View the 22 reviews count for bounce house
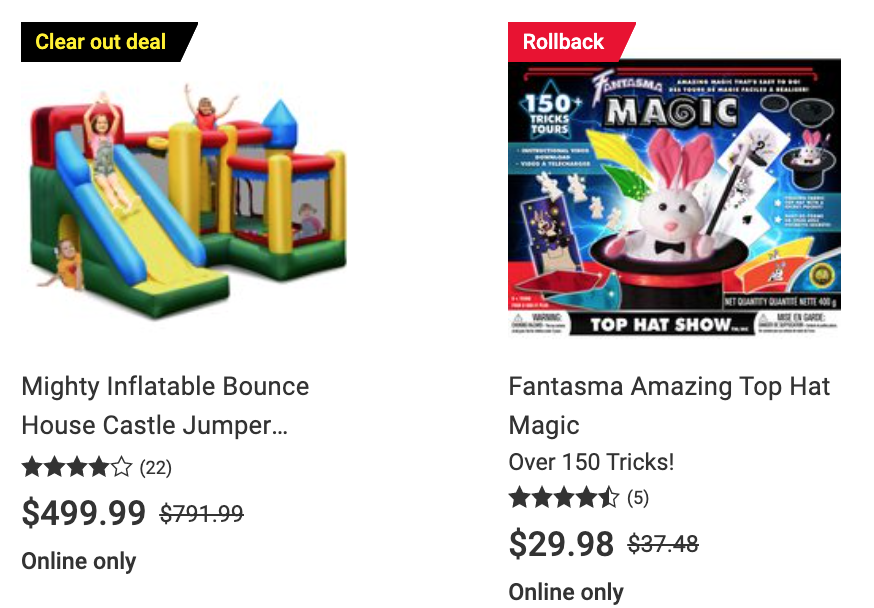This screenshot has width=874, height=608. coord(156,468)
